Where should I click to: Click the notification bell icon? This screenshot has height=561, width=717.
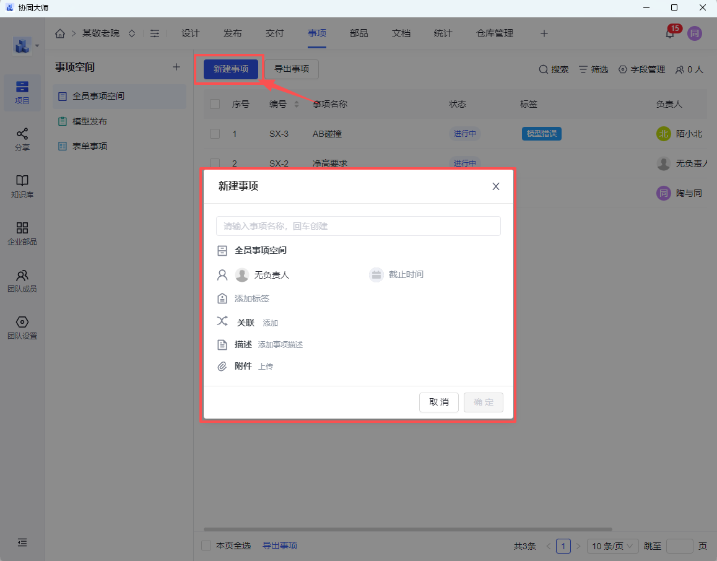[670, 33]
